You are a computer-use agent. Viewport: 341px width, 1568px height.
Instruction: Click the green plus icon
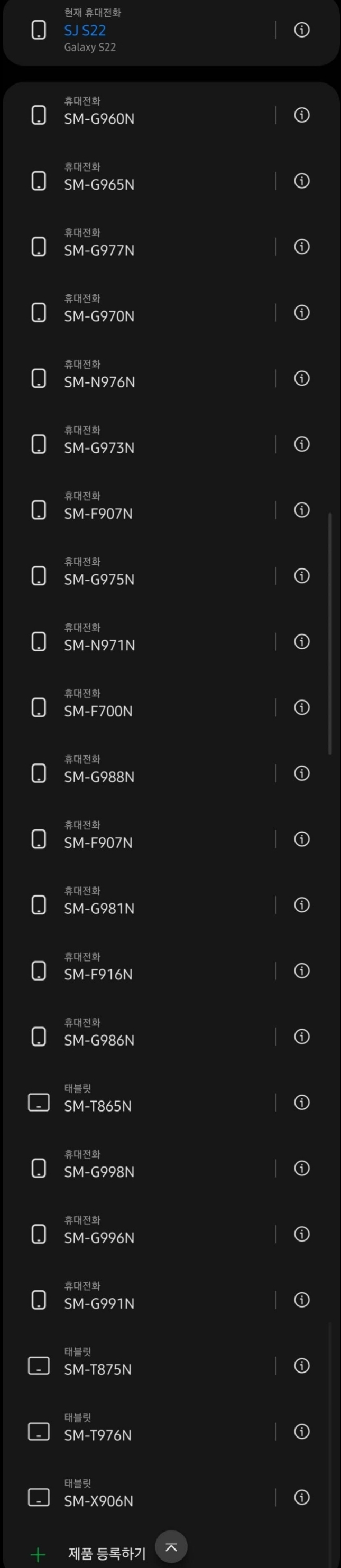[38, 1555]
